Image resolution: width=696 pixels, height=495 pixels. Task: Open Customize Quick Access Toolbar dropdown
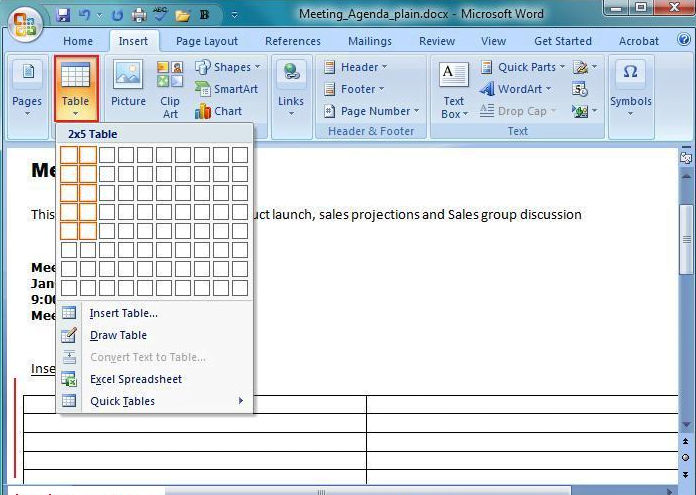coord(234,16)
